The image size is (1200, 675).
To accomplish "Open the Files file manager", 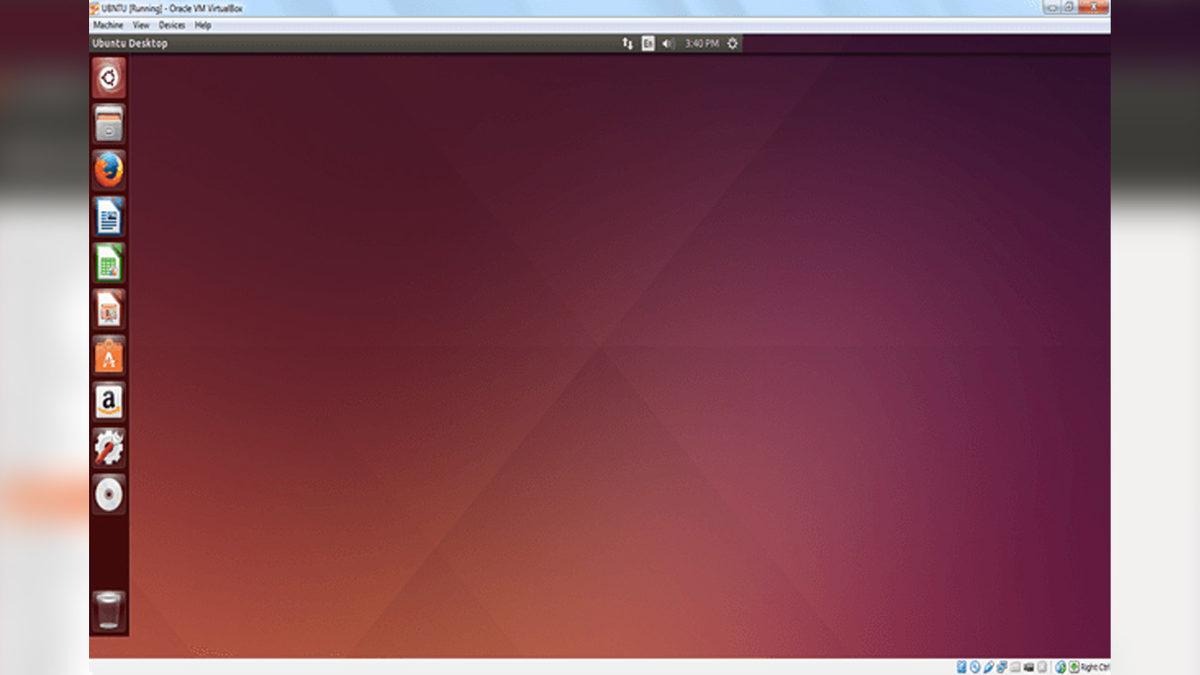I will click(x=108, y=124).
